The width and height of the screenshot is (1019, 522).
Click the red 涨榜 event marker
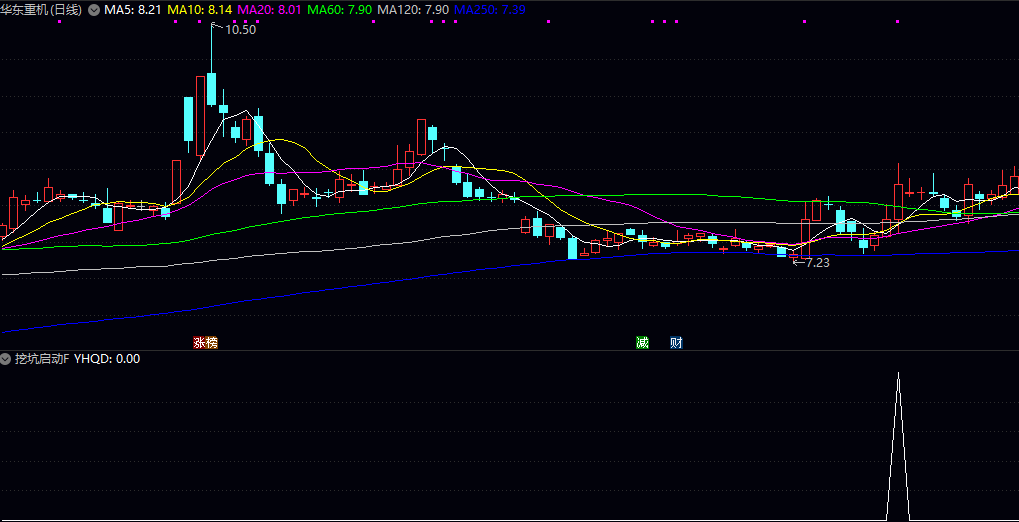click(205, 342)
